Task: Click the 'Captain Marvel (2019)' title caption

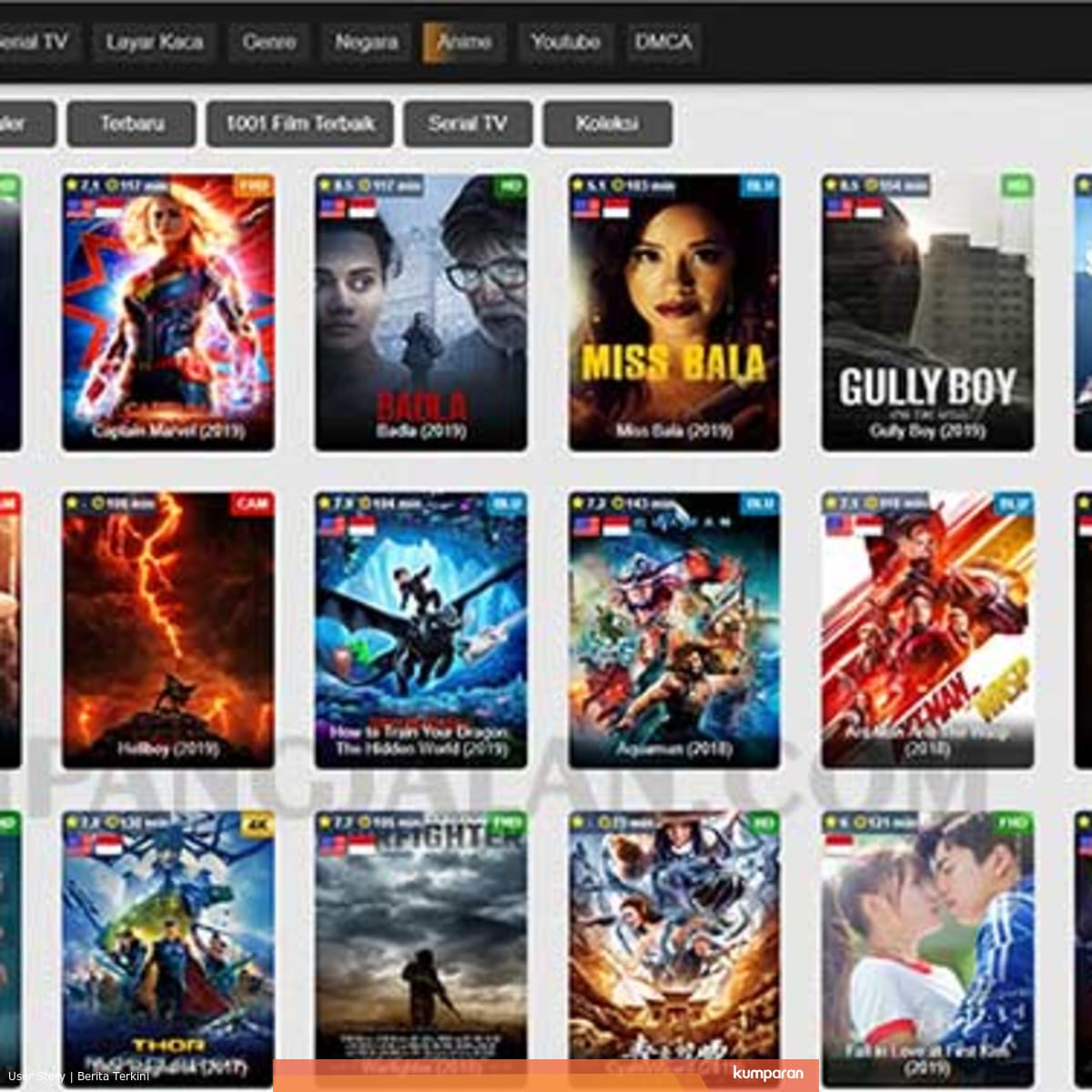Action: click(168, 430)
